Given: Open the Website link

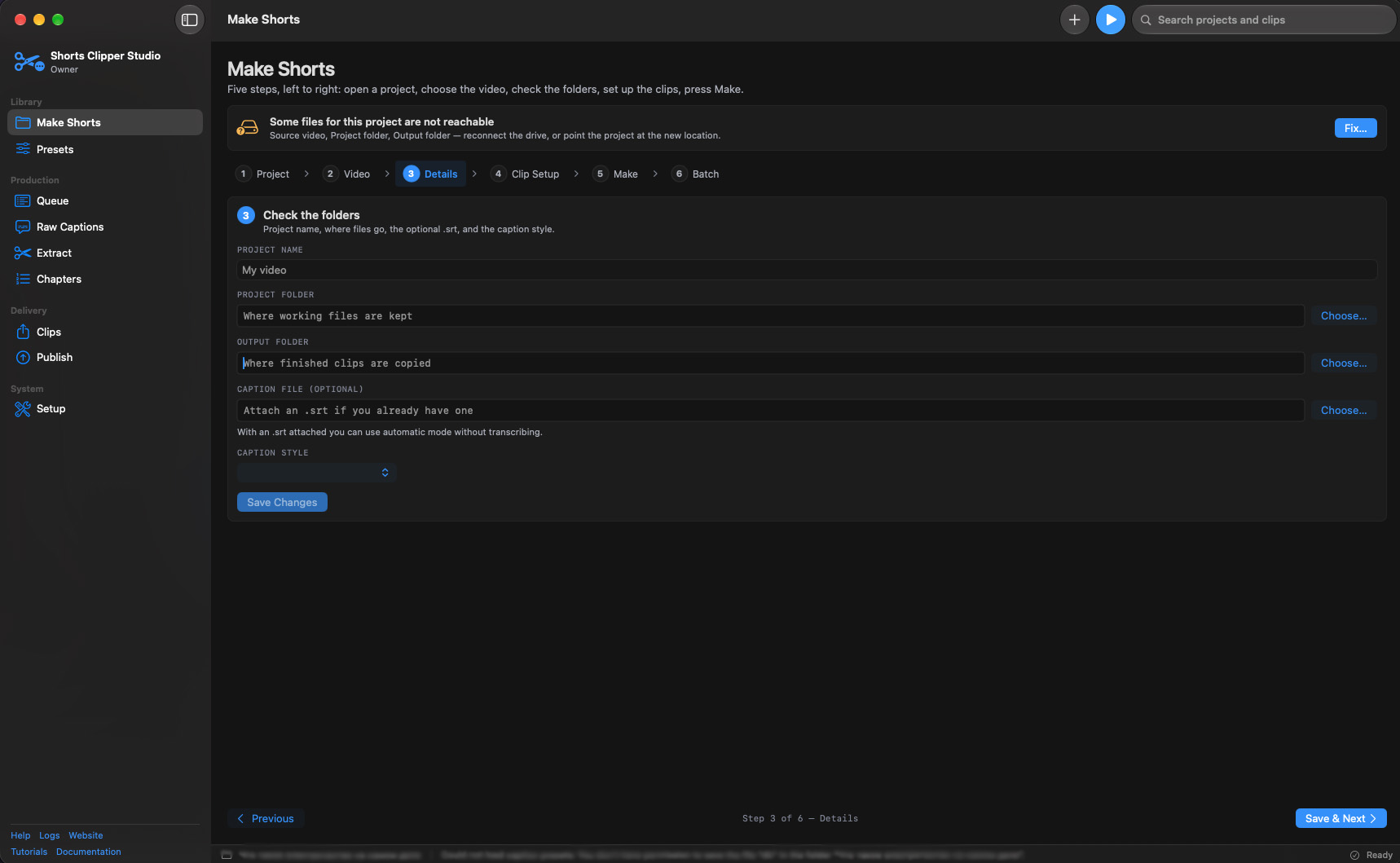Looking at the screenshot, I should [x=86, y=835].
